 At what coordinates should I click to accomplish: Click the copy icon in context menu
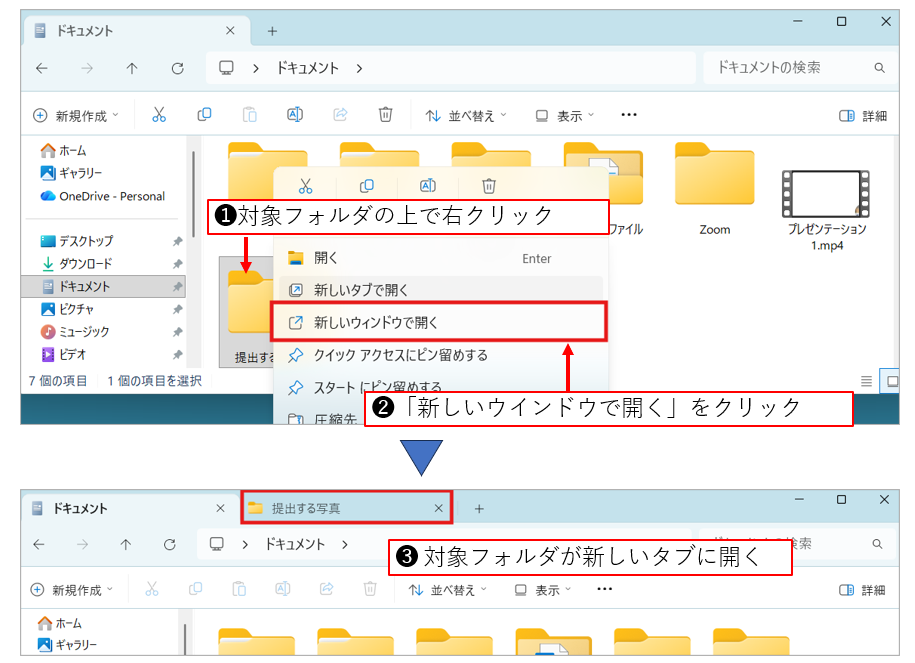(x=367, y=185)
